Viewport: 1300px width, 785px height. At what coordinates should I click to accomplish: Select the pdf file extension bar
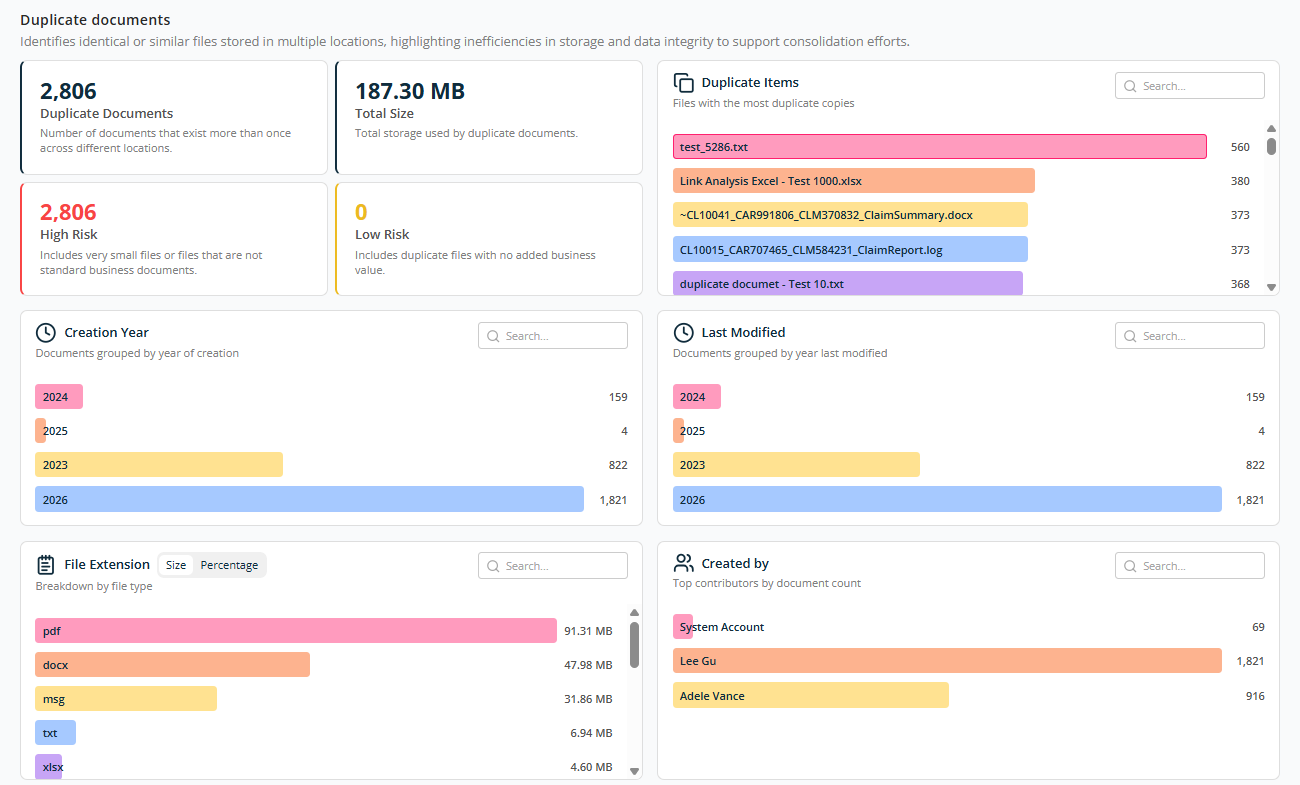(x=296, y=631)
